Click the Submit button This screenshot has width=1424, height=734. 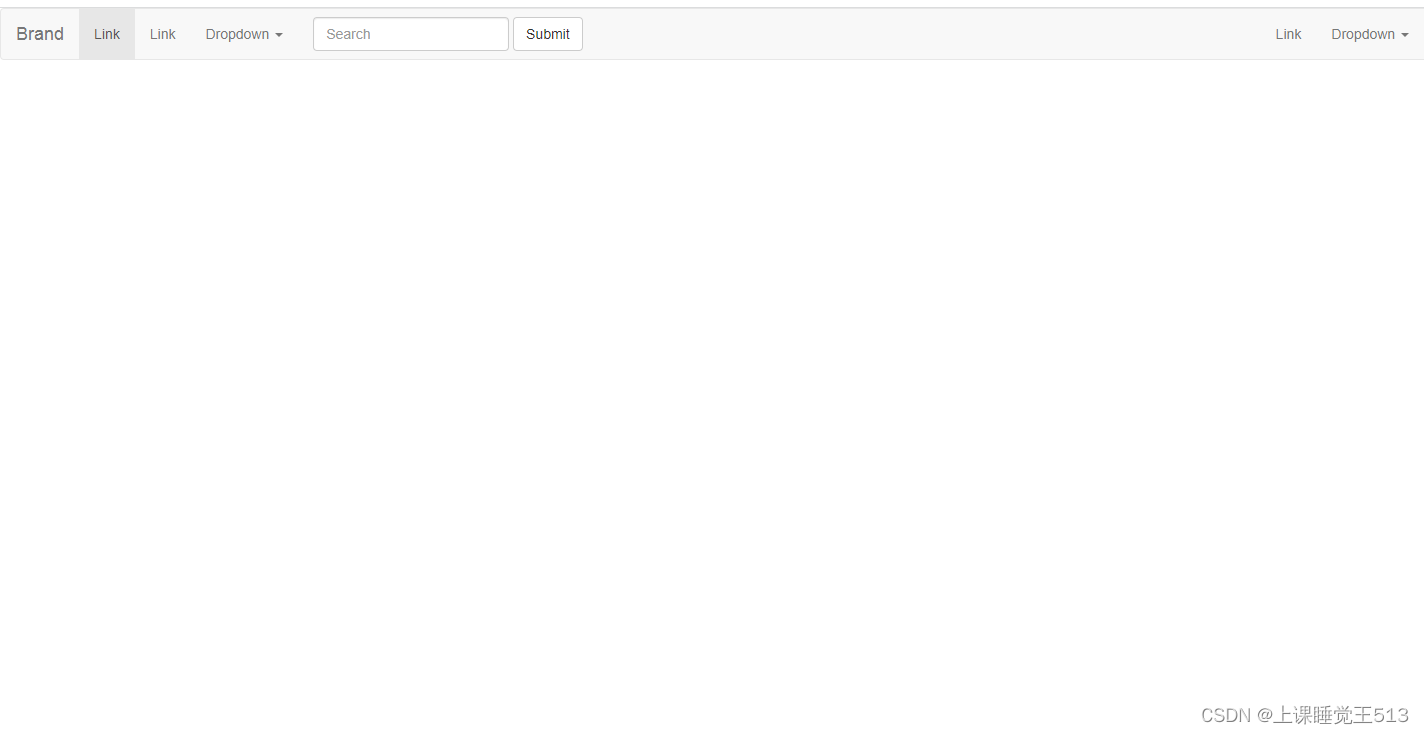[x=548, y=34]
